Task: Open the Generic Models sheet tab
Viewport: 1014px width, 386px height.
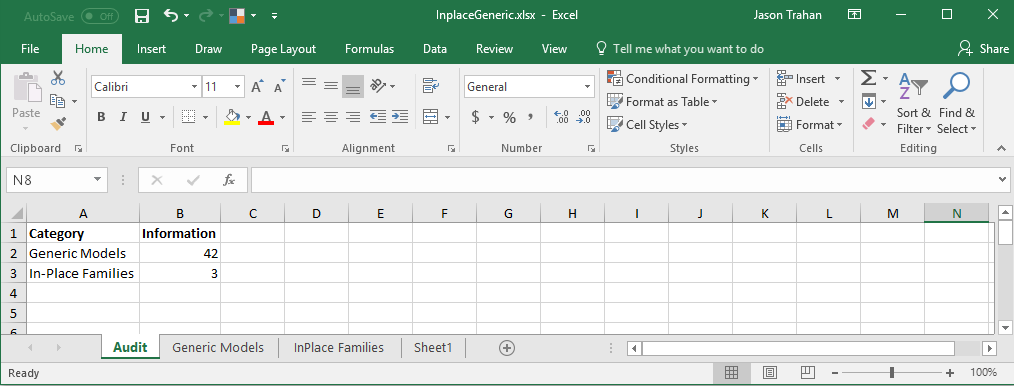Action: click(x=218, y=347)
